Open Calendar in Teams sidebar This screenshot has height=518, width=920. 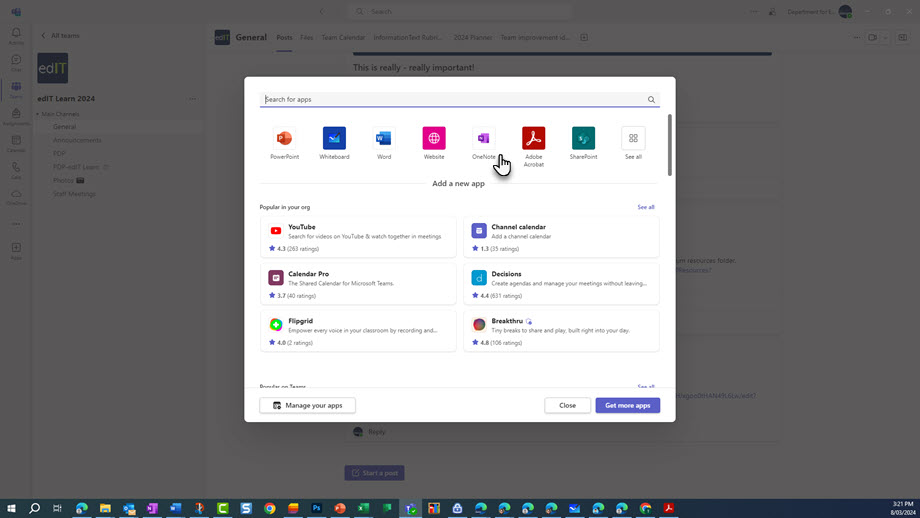(x=16, y=144)
